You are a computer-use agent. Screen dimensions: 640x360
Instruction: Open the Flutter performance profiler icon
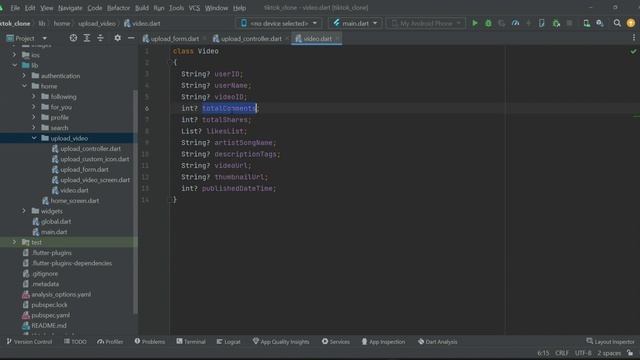point(516,23)
